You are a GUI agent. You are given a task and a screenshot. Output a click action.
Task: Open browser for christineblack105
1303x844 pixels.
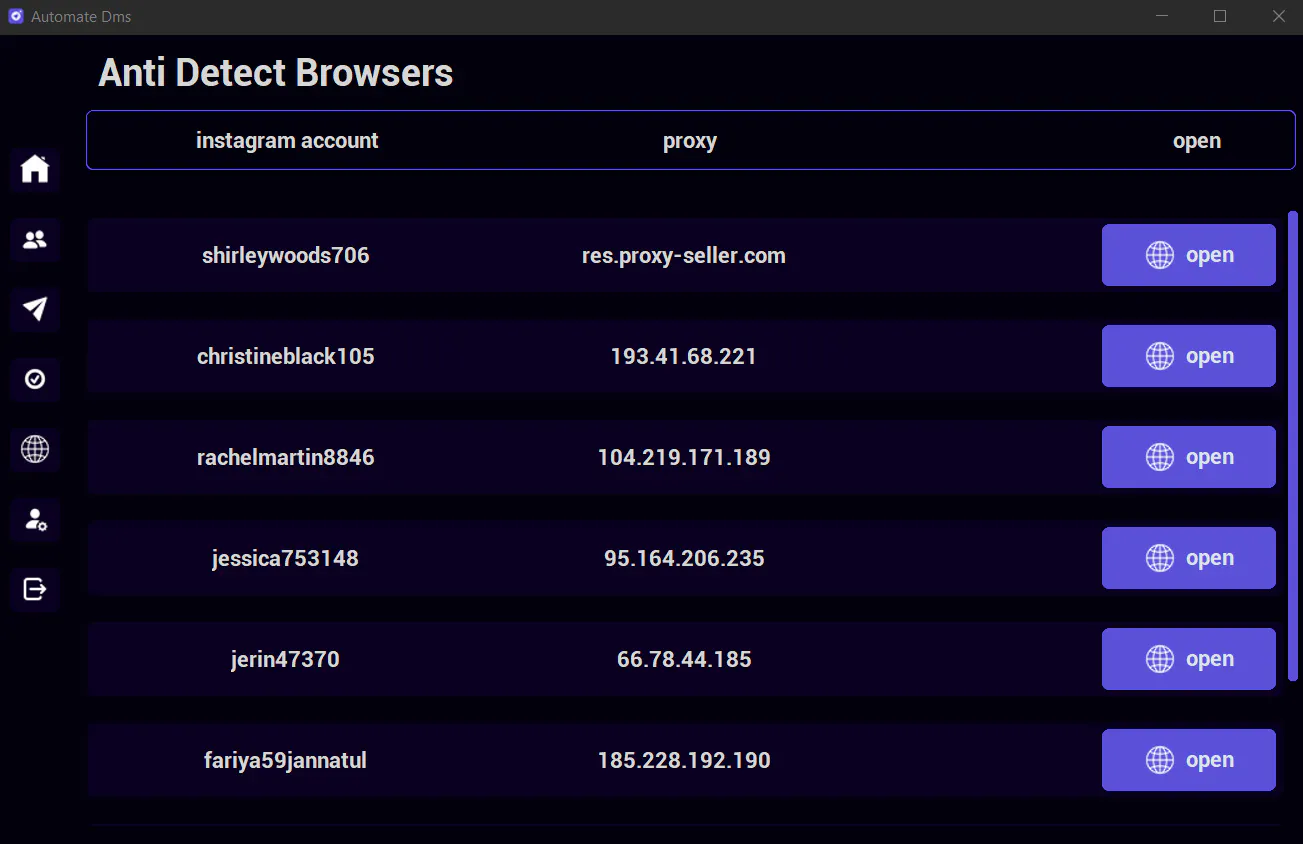tap(1188, 356)
